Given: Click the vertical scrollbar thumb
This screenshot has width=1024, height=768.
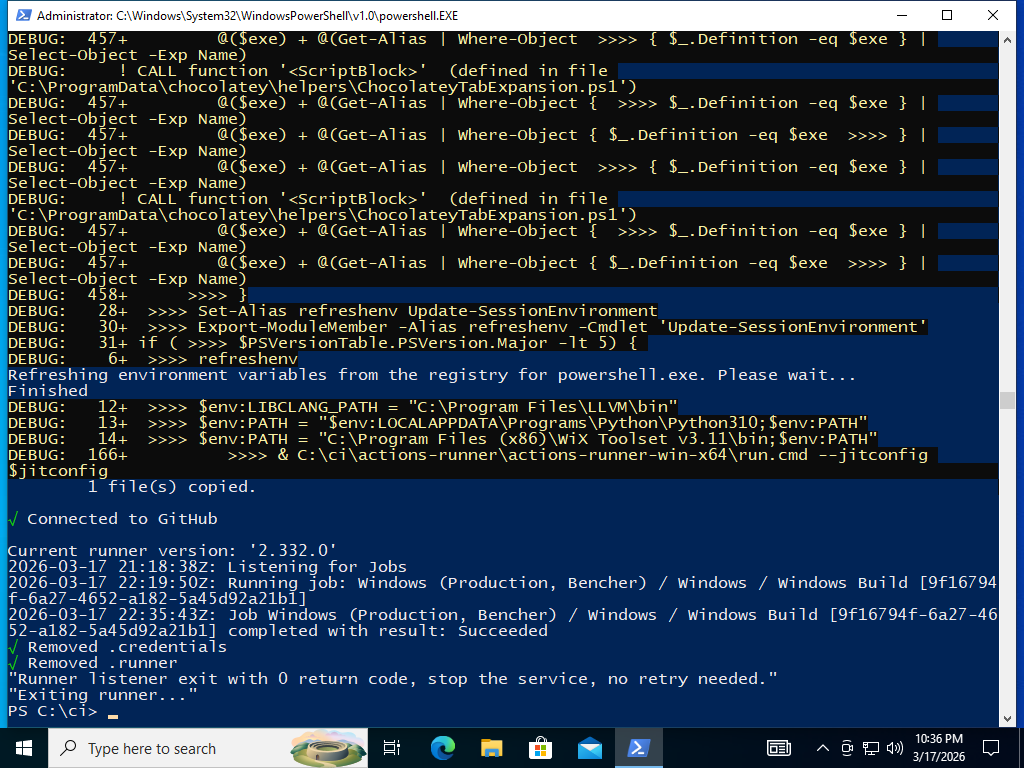Looking at the screenshot, I should coord(1008,400).
